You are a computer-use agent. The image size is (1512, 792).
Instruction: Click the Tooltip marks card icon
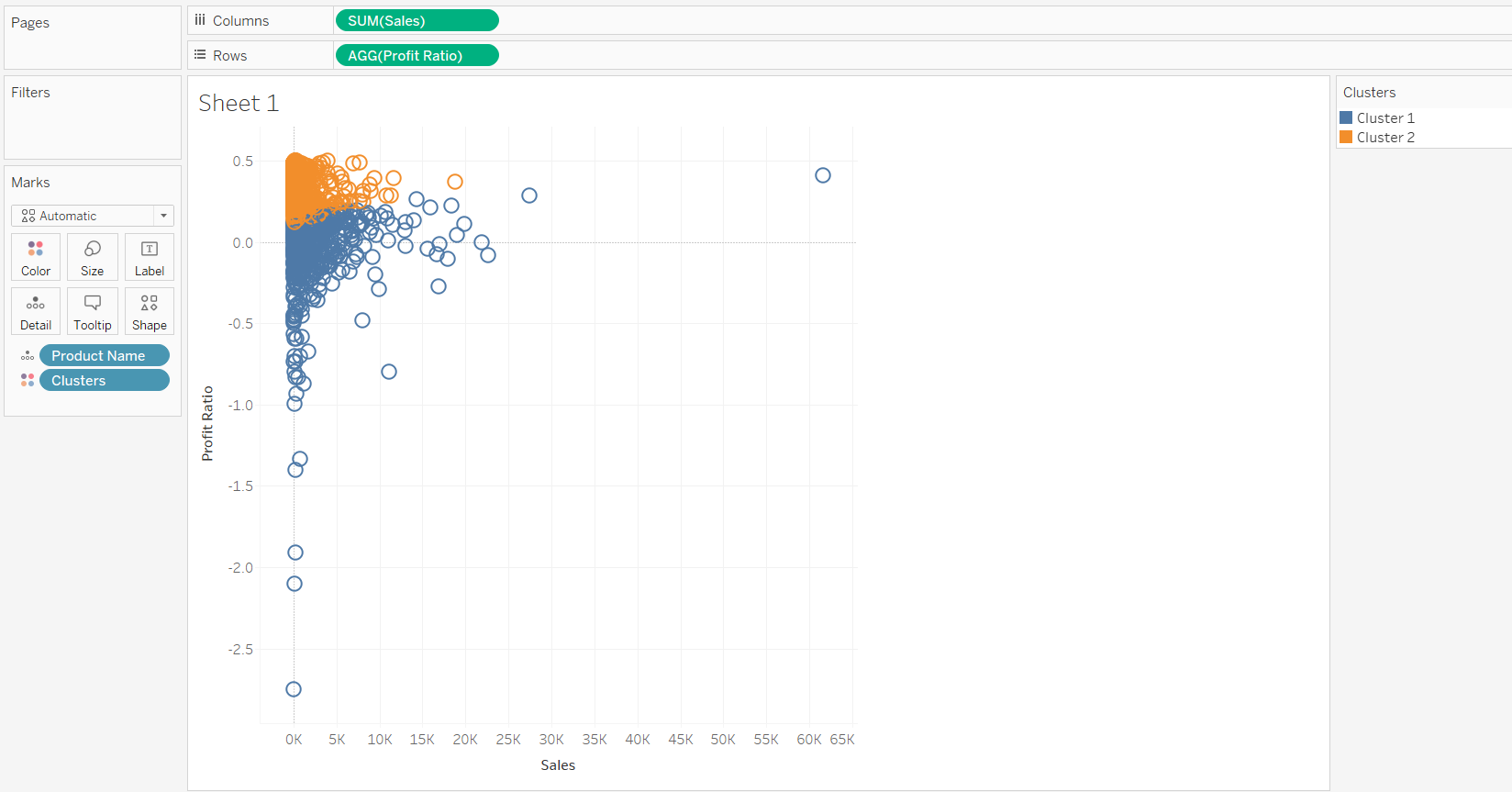(93, 311)
